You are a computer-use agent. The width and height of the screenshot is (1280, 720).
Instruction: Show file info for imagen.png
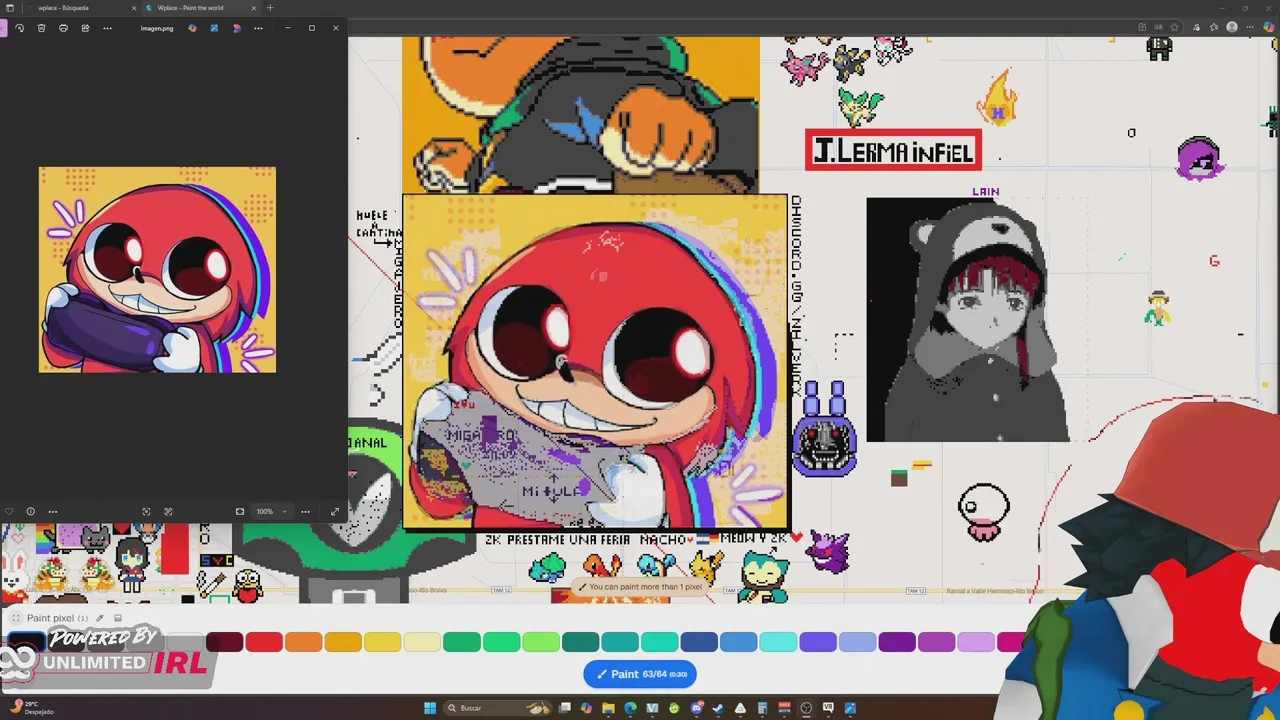coord(30,511)
